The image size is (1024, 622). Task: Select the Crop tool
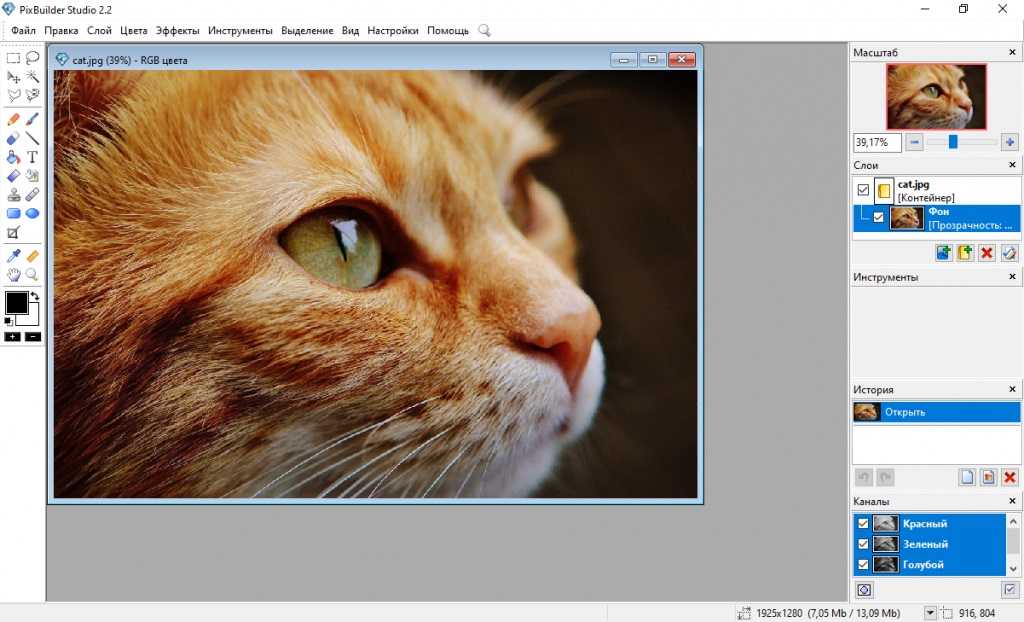pyautogui.click(x=13, y=232)
